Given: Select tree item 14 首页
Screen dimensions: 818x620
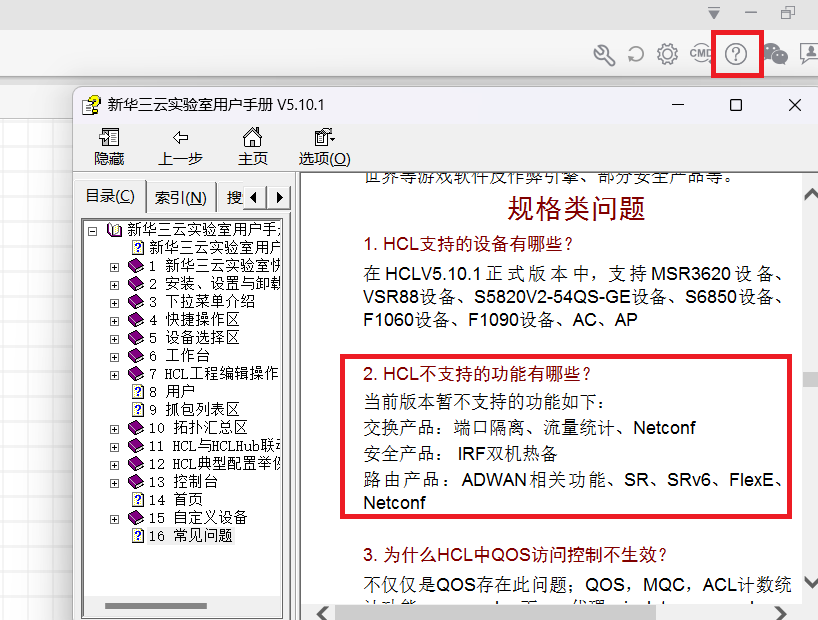Looking at the screenshot, I should point(176,500).
